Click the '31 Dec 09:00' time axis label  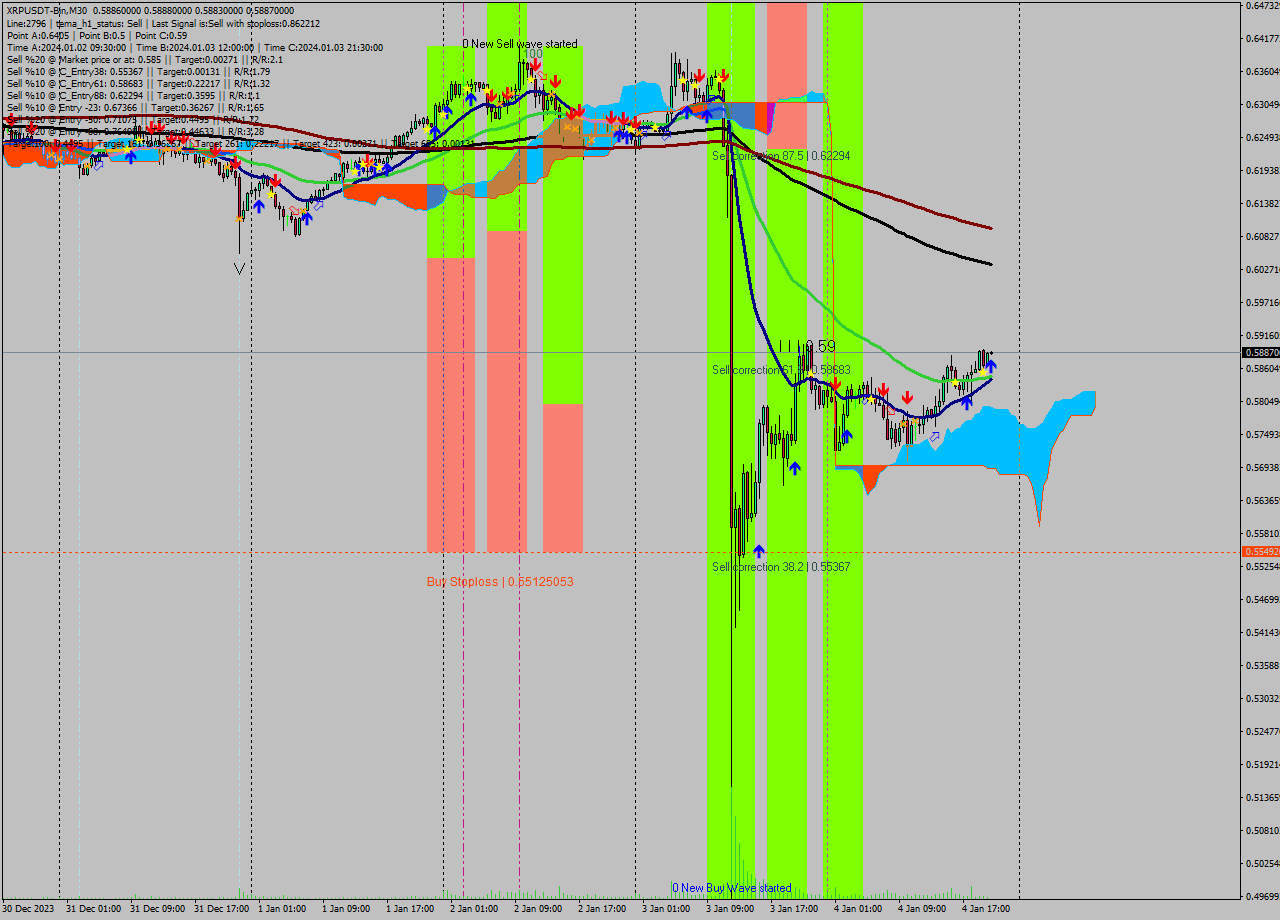coord(157,909)
